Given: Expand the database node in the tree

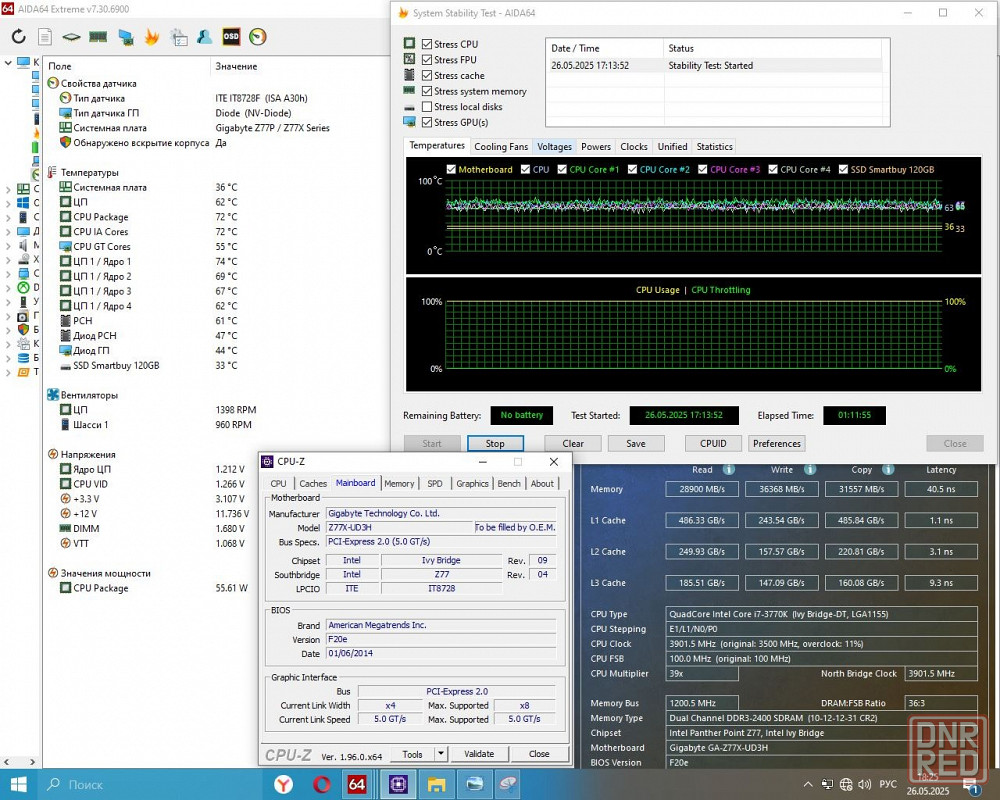Looking at the screenshot, I should pos(8,358).
